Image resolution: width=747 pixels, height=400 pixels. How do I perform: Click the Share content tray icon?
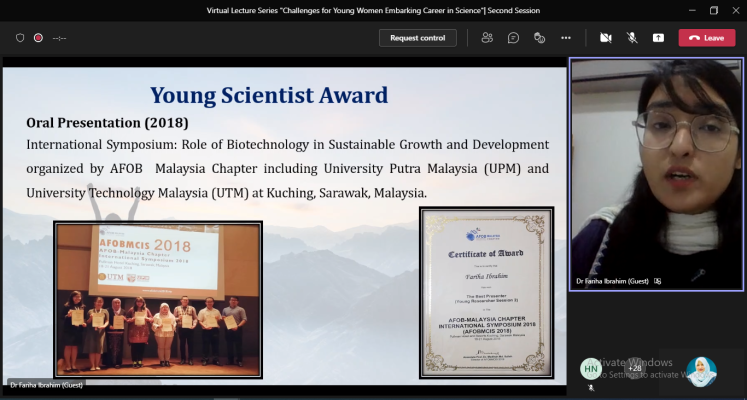pyautogui.click(x=658, y=38)
